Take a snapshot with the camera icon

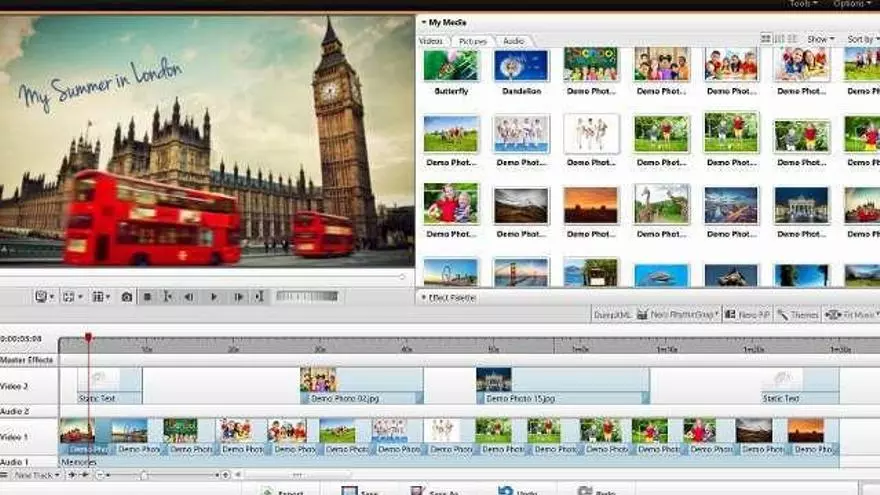pos(127,297)
